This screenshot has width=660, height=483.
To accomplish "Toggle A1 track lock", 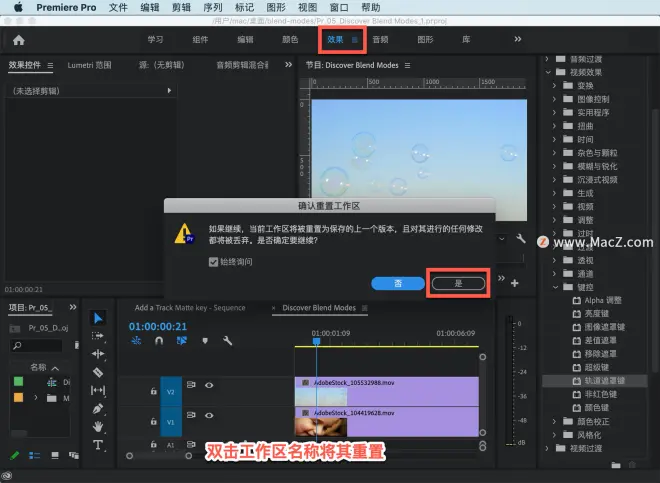I will pos(154,444).
